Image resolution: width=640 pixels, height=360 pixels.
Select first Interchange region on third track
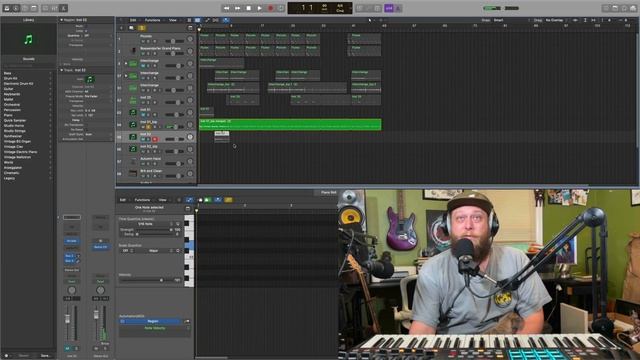pyautogui.click(x=222, y=62)
